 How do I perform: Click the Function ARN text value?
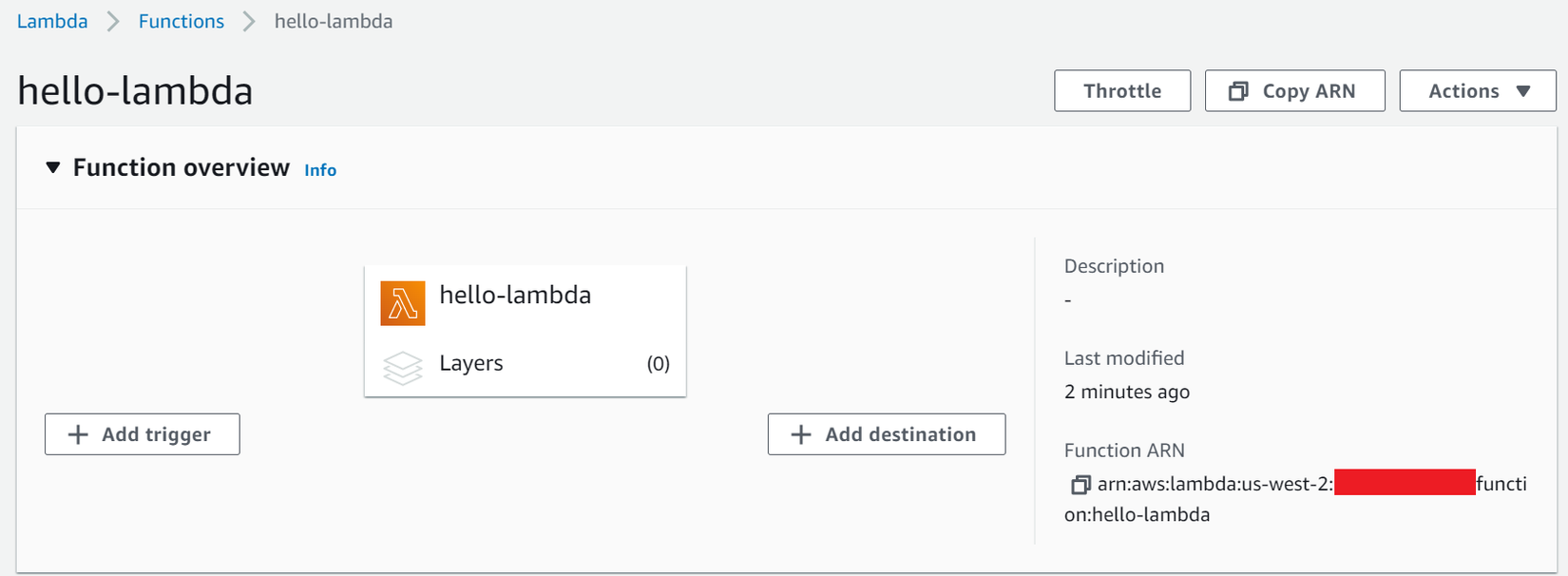click(x=1215, y=485)
